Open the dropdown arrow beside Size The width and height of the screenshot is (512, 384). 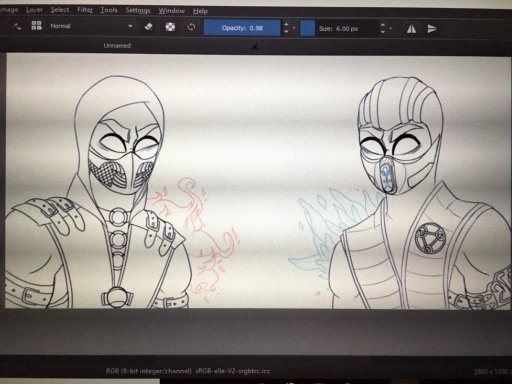[390, 29]
